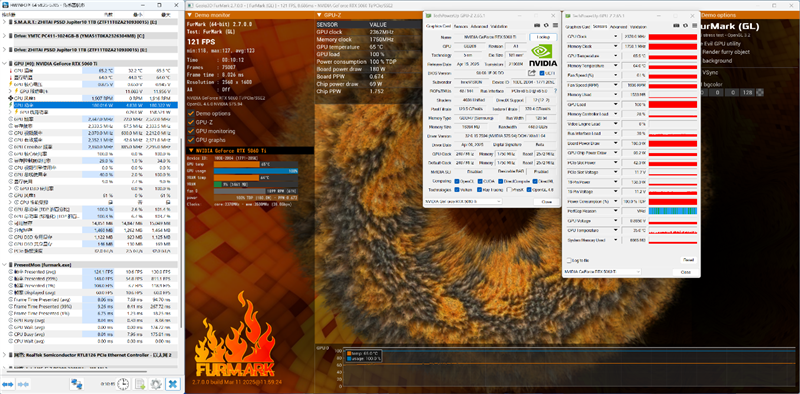The height and width of the screenshot is (394, 800).
Task: Toggle the GPU monitoring checkbox in FurMark
Action: (191, 131)
